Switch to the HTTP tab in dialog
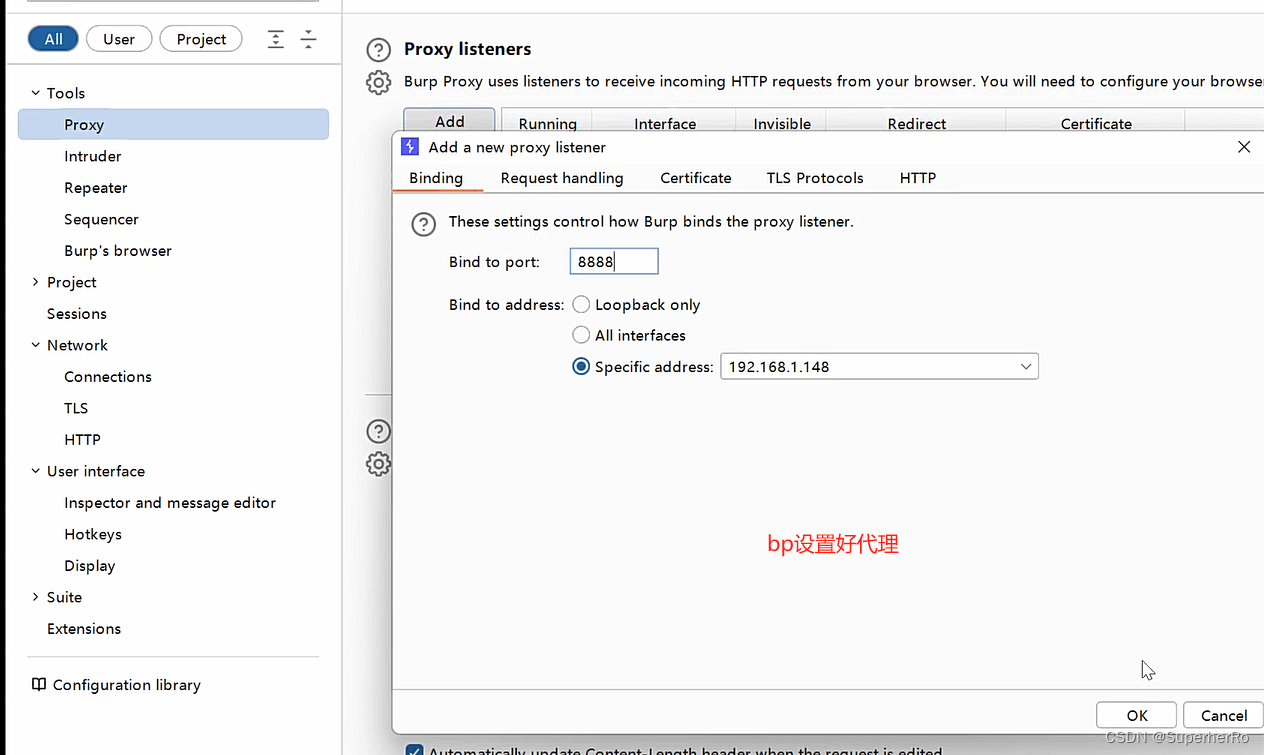Viewport: 1264px width, 755px height. (918, 178)
